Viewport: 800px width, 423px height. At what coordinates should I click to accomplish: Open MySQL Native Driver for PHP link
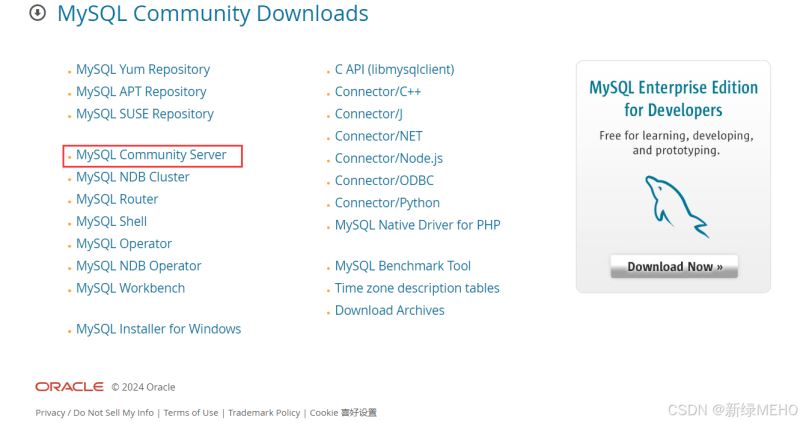[417, 225]
